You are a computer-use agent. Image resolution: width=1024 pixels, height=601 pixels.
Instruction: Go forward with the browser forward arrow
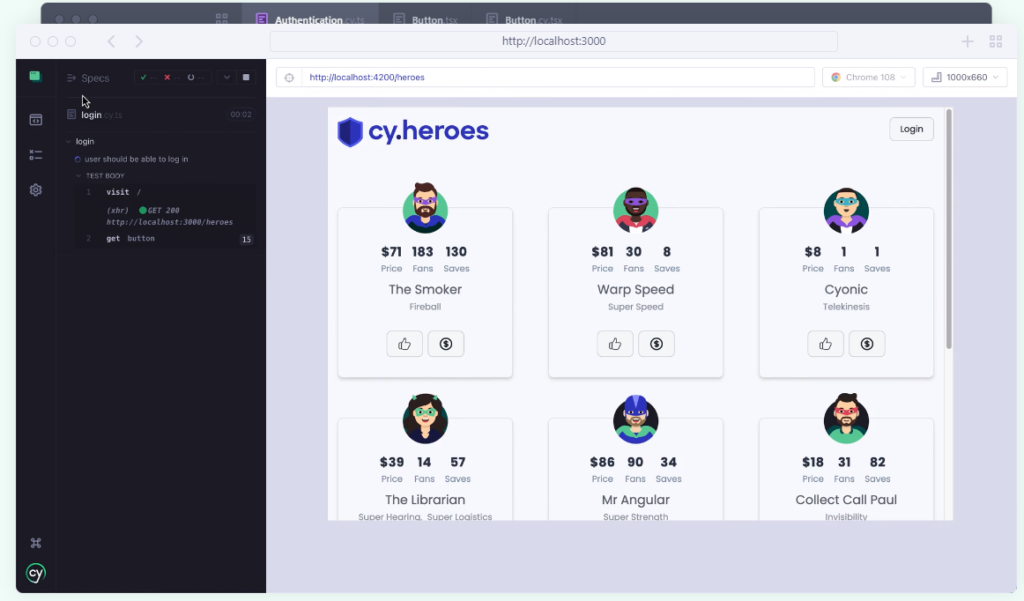pyautogui.click(x=139, y=42)
